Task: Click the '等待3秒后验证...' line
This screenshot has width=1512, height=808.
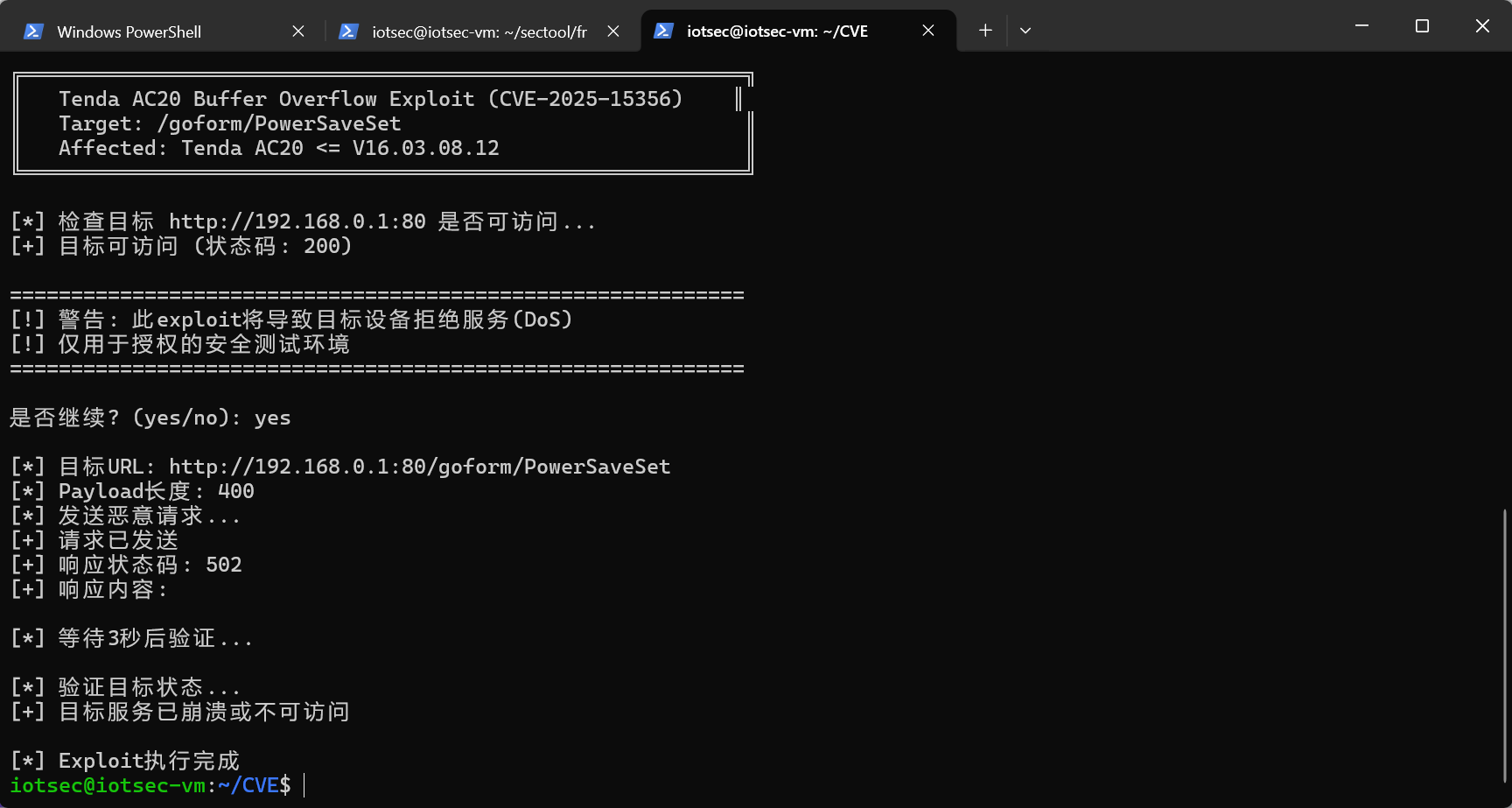Action: point(131,638)
